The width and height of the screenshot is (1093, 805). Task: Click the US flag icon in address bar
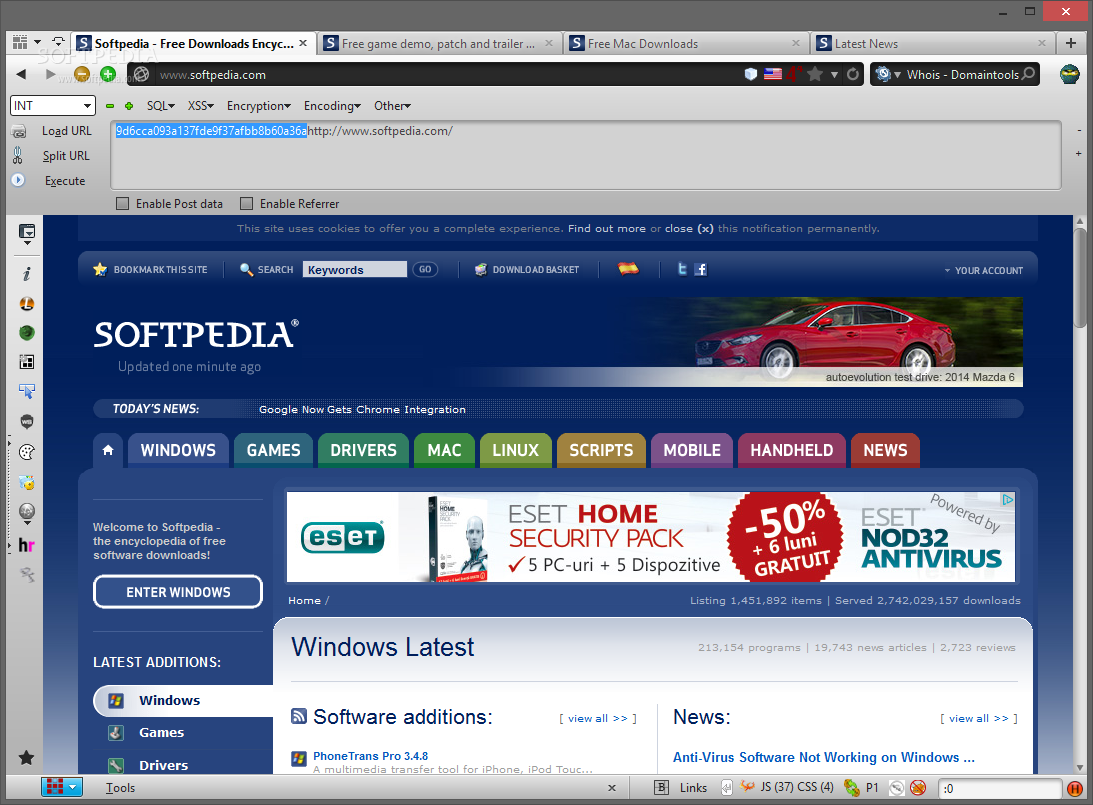(x=772, y=74)
